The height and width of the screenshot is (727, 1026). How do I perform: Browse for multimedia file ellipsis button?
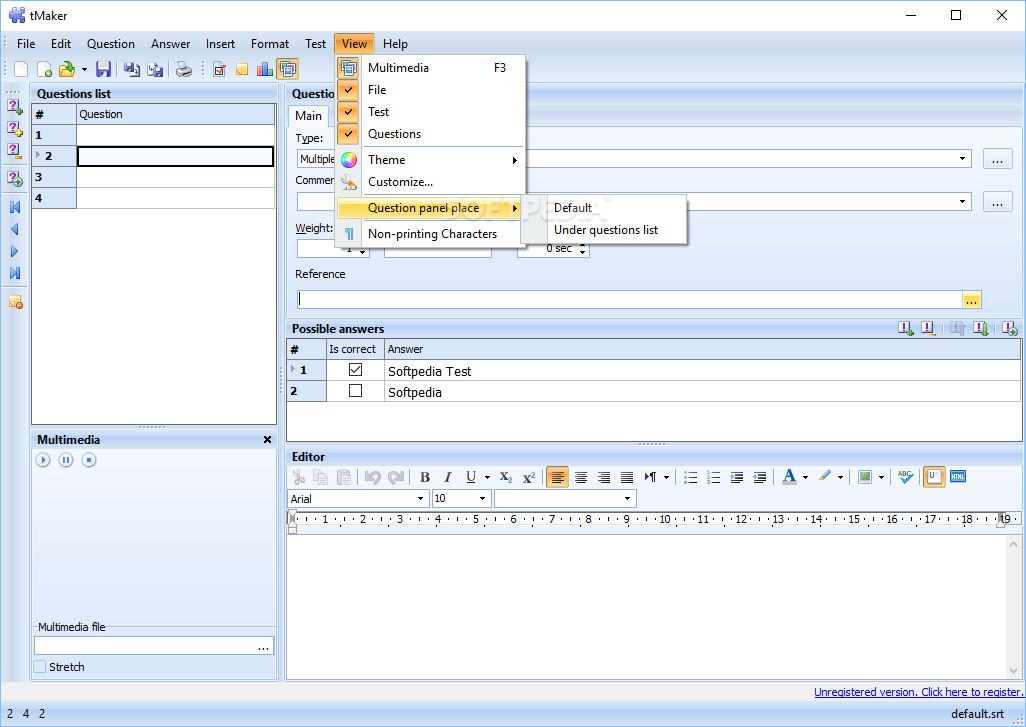[263, 647]
